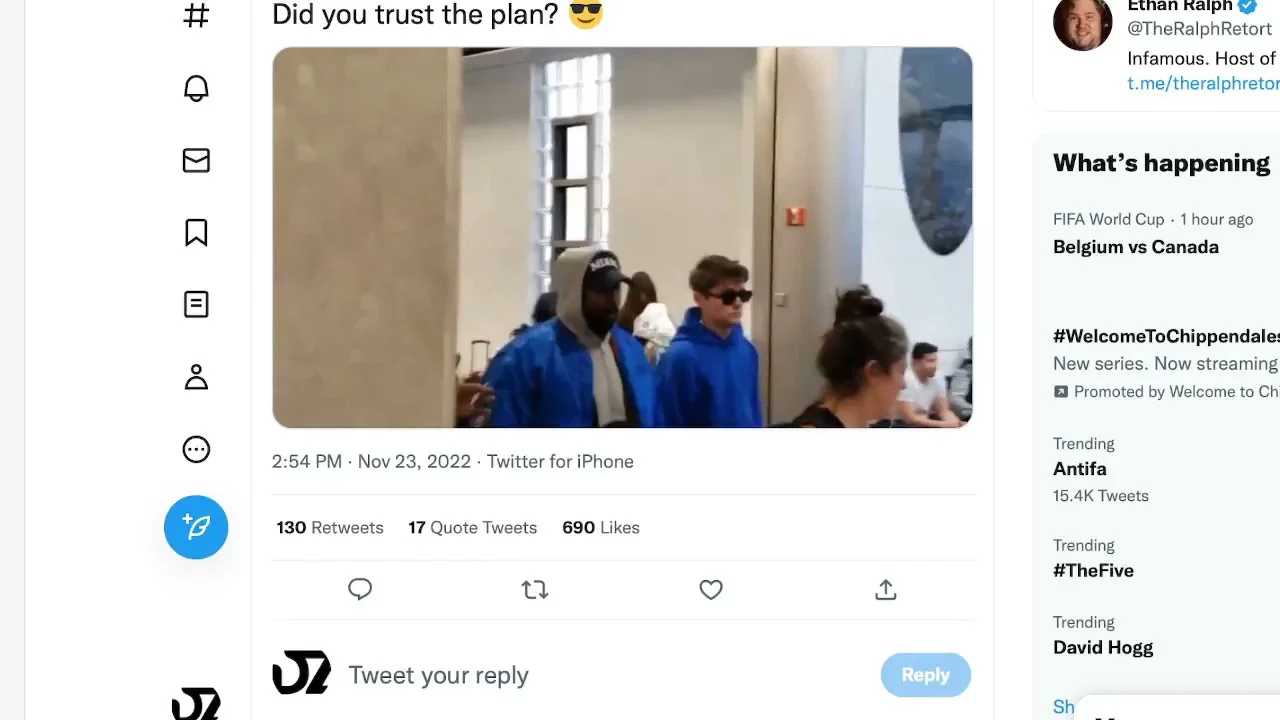Image resolution: width=1280 pixels, height=720 pixels.
Task: View the 690 Likes list
Action: tap(601, 527)
